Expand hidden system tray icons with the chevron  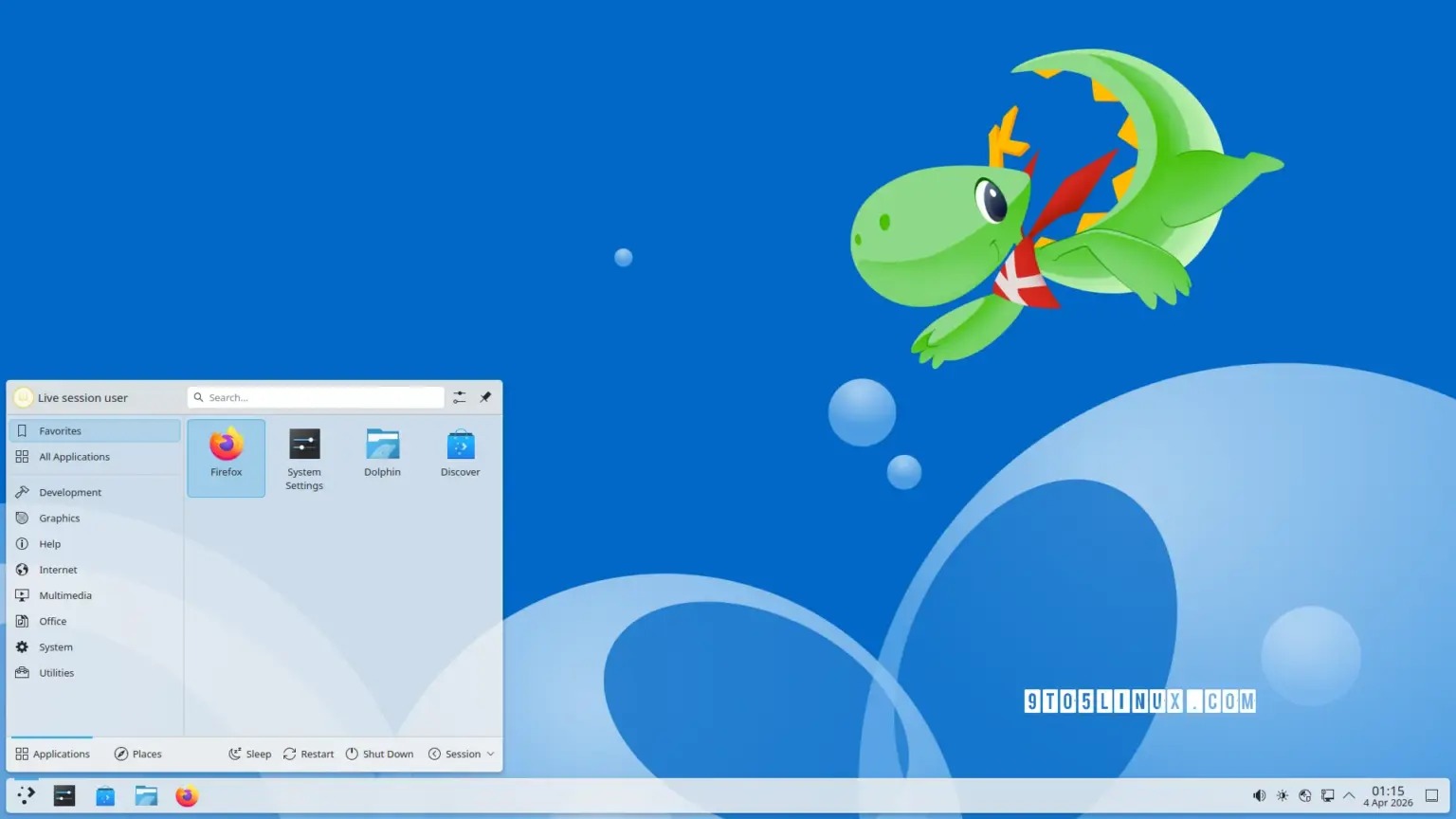[1349, 795]
